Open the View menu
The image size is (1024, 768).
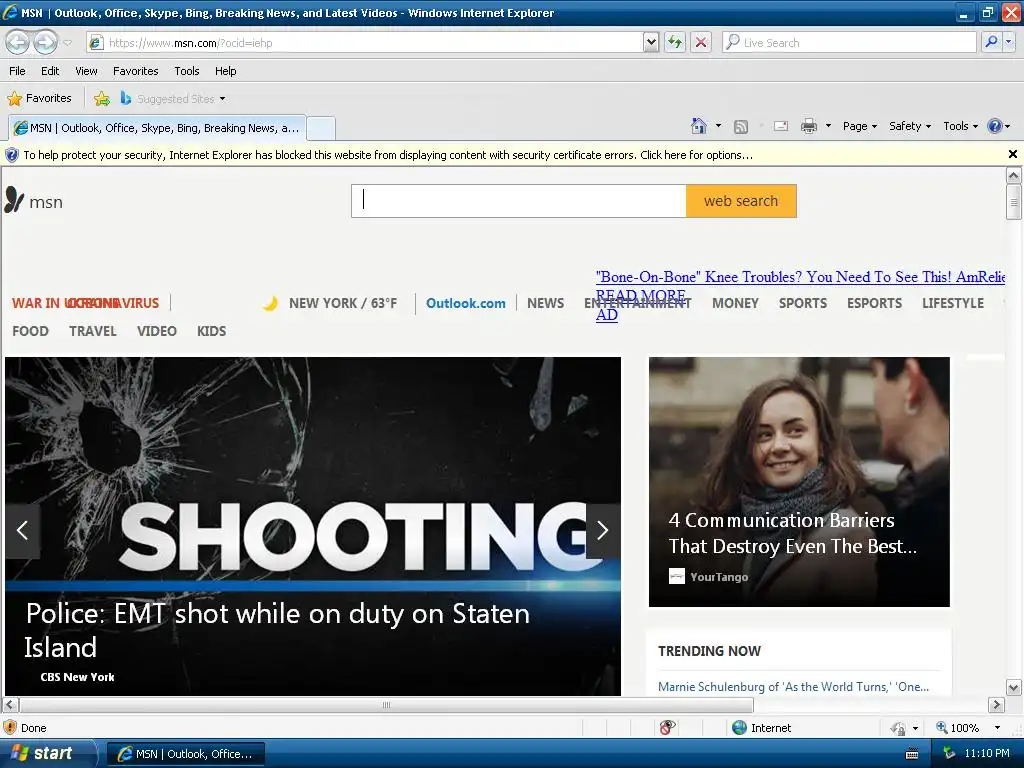click(86, 71)
